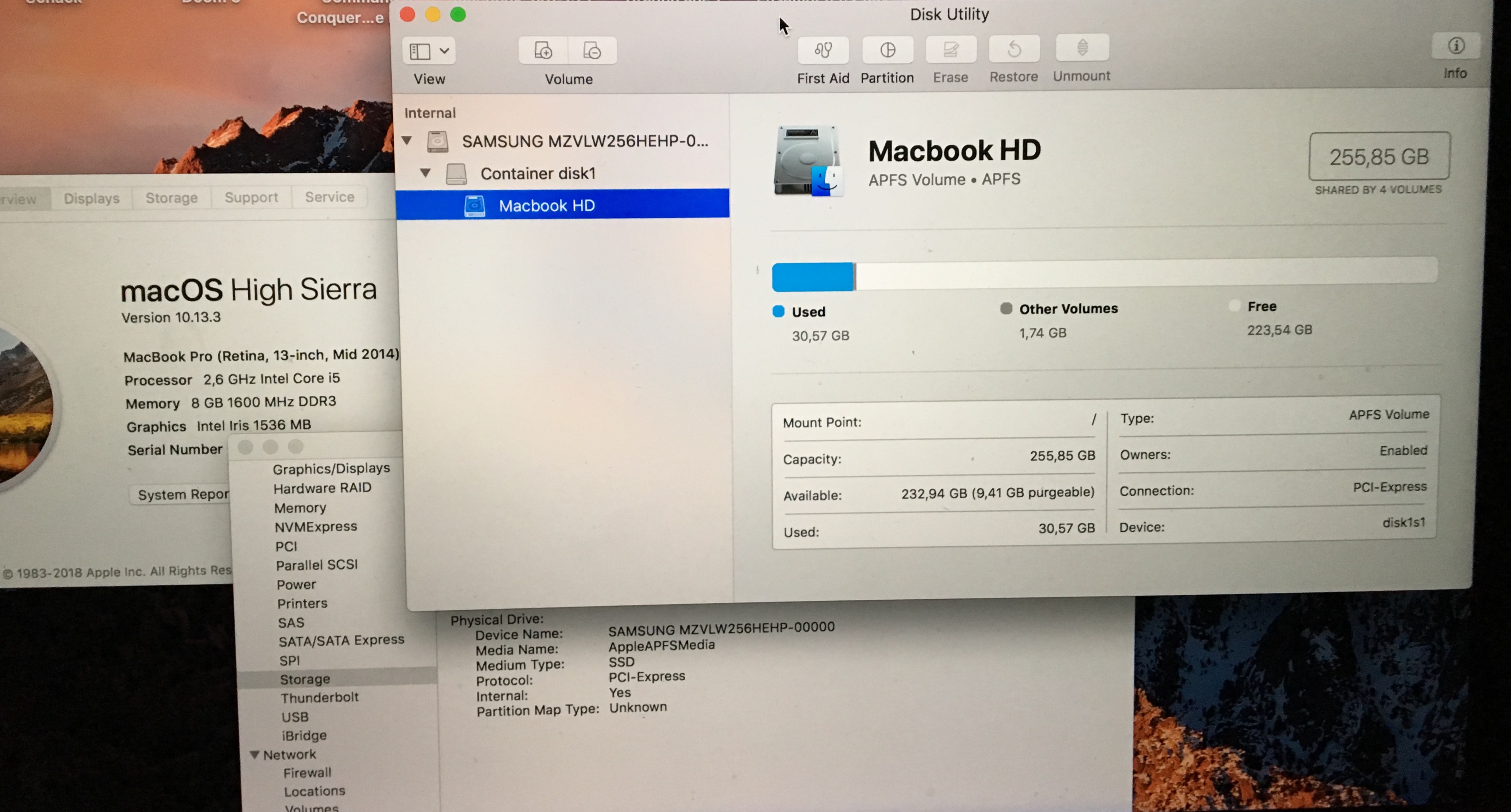This screenshot has height=812, width=1511.
Task: Collapse the SAMSUNG MZVLW256HEHP disk tree
Action: (407, 141)
